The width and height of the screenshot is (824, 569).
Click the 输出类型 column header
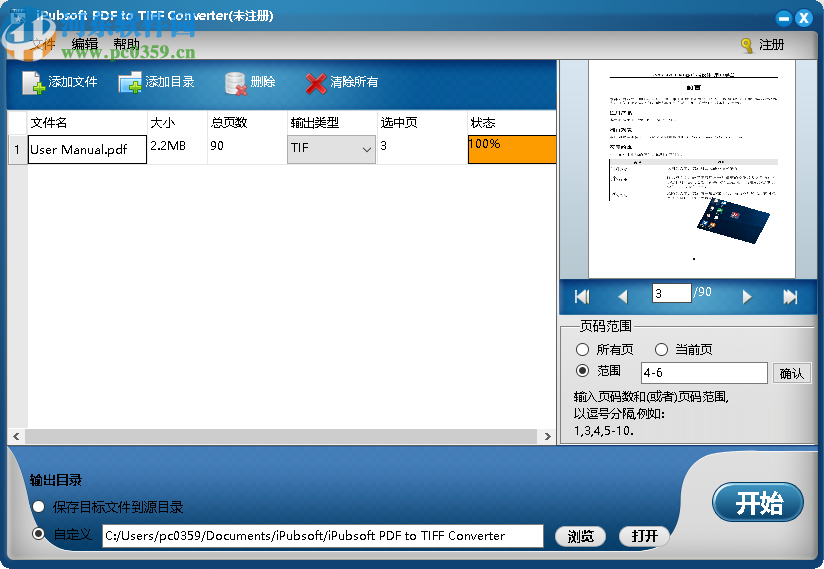[x=332, y=123]
